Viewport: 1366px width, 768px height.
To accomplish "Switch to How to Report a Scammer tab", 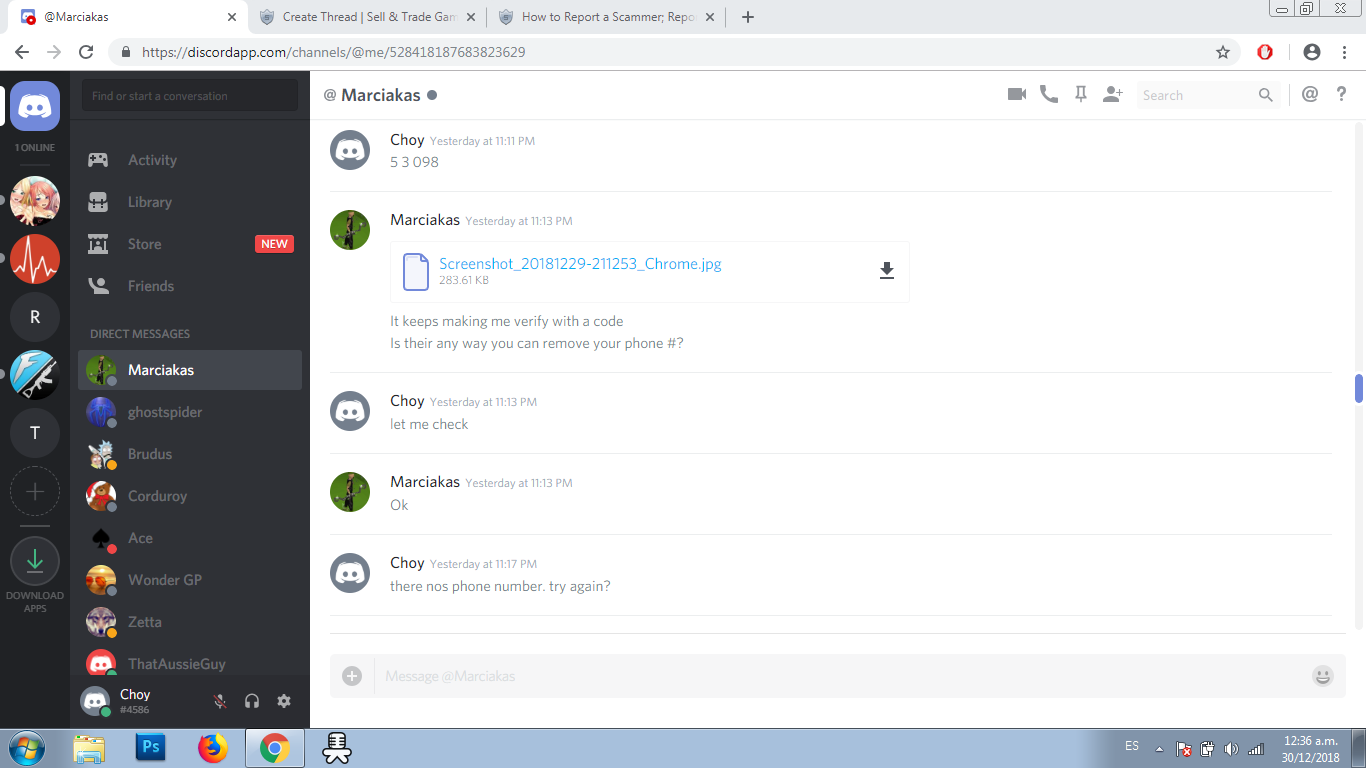I will tap(607, 17).
